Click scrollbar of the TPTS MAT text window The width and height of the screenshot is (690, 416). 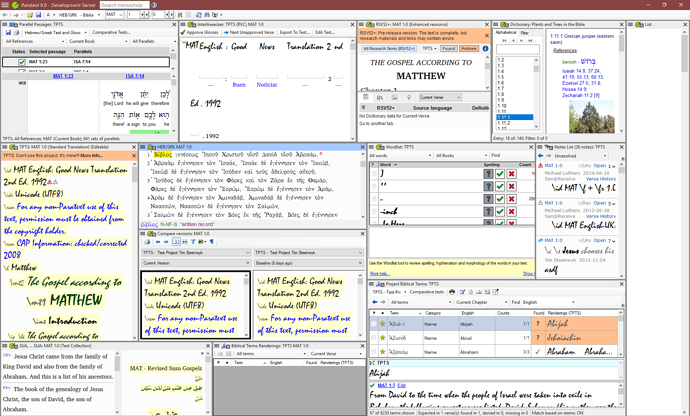pos(134,251)
